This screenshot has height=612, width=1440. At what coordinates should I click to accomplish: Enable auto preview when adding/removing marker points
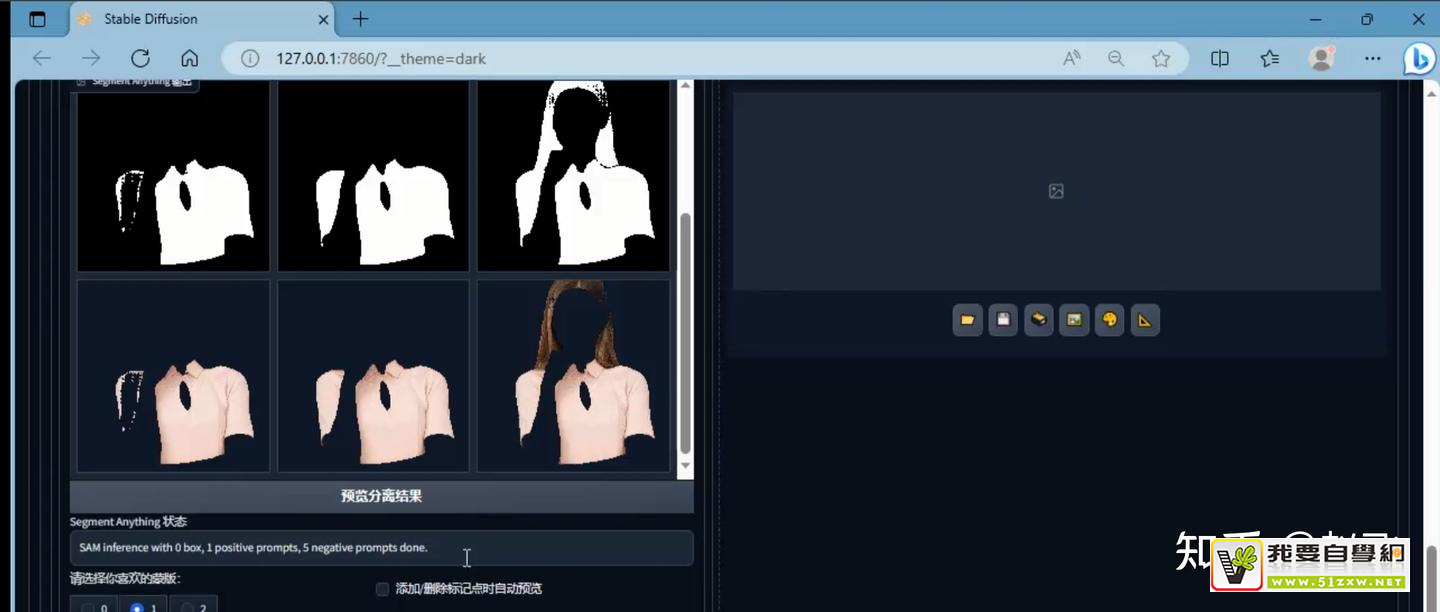(382, 589)
